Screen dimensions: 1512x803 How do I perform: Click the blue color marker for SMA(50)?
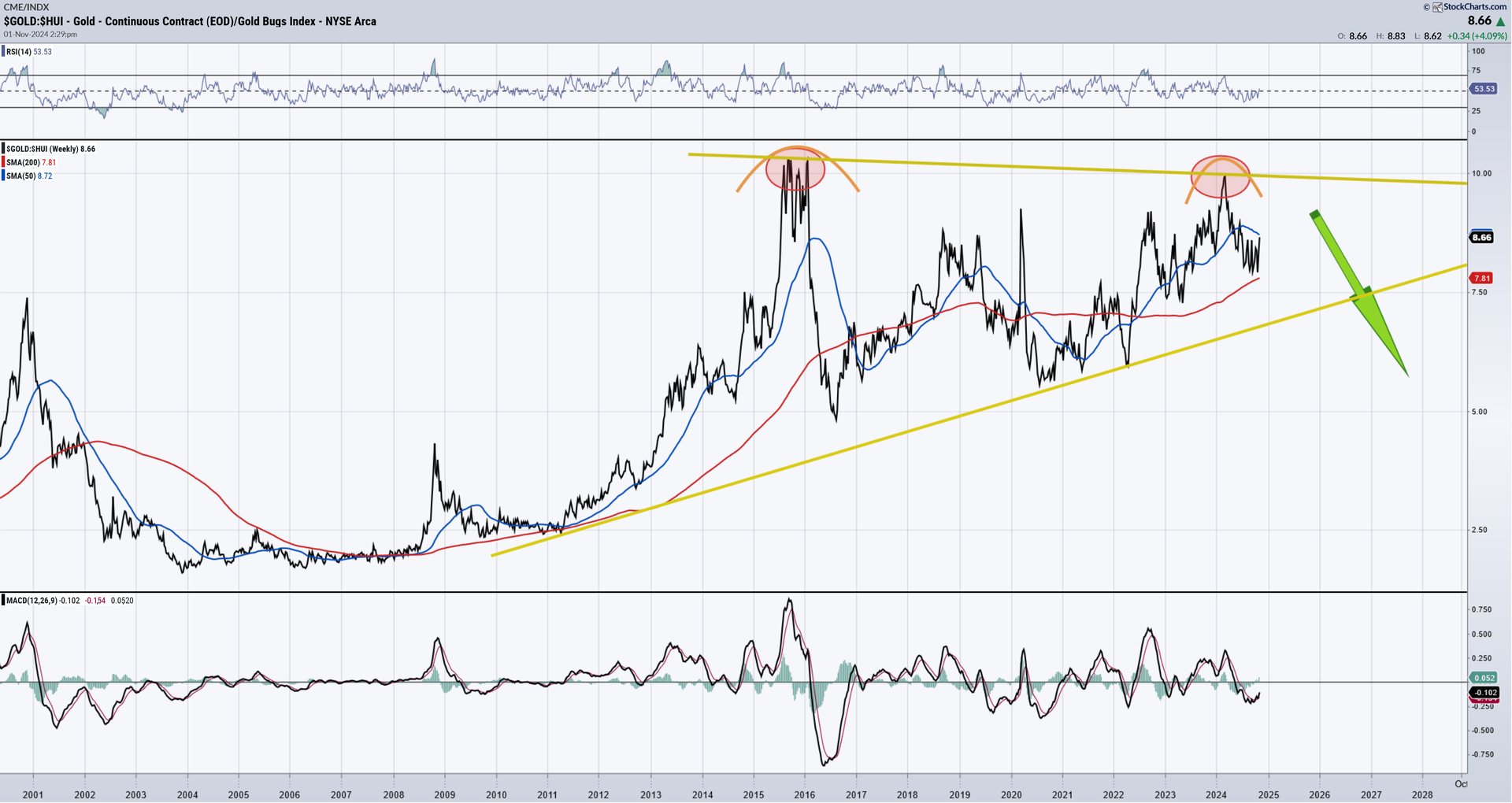(3, 176)
